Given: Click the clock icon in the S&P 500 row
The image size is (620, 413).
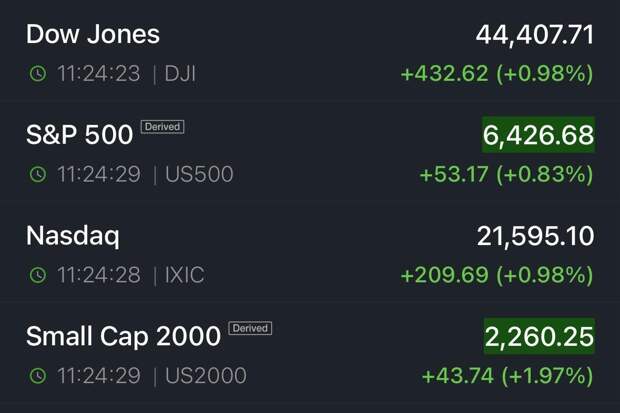Looking at the screenshot, I should (37, 174).
